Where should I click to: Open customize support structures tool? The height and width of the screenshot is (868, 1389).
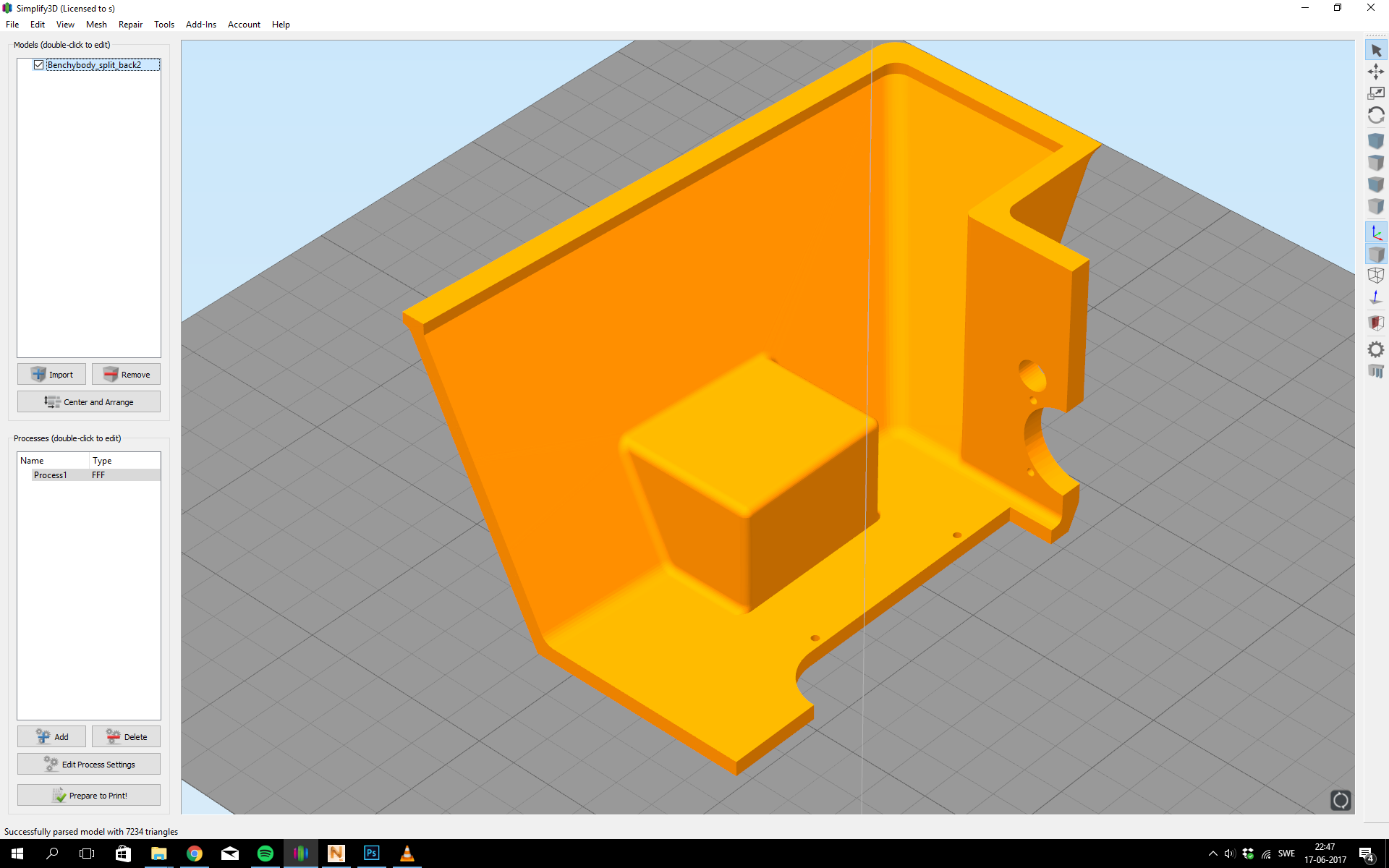click(1376, 371)
